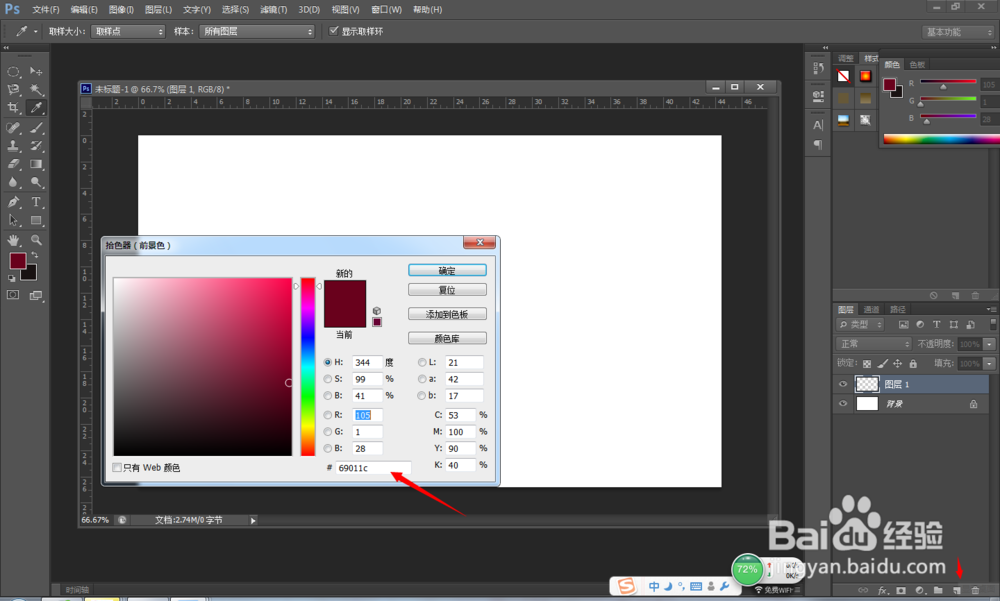Select the Horizontal Type tool

pos(36,202)
